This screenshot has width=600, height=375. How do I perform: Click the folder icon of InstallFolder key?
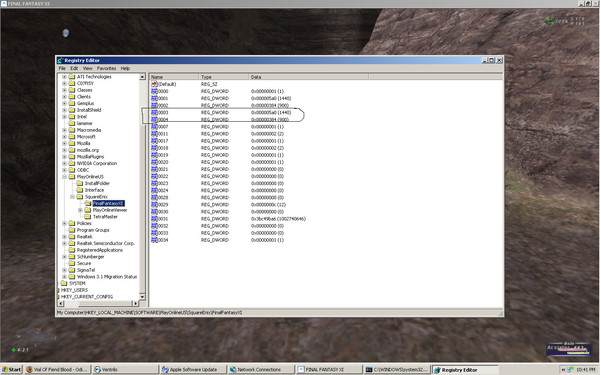pos(80,183)
